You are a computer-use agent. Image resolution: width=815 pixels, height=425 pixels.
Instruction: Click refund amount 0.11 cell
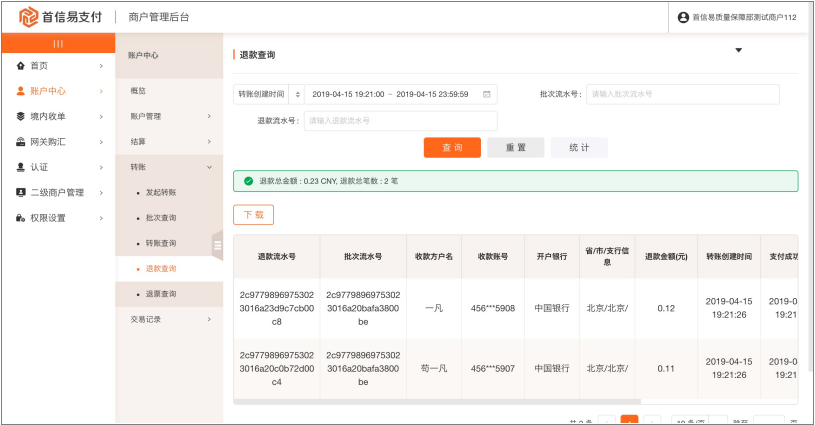(666, 368)
